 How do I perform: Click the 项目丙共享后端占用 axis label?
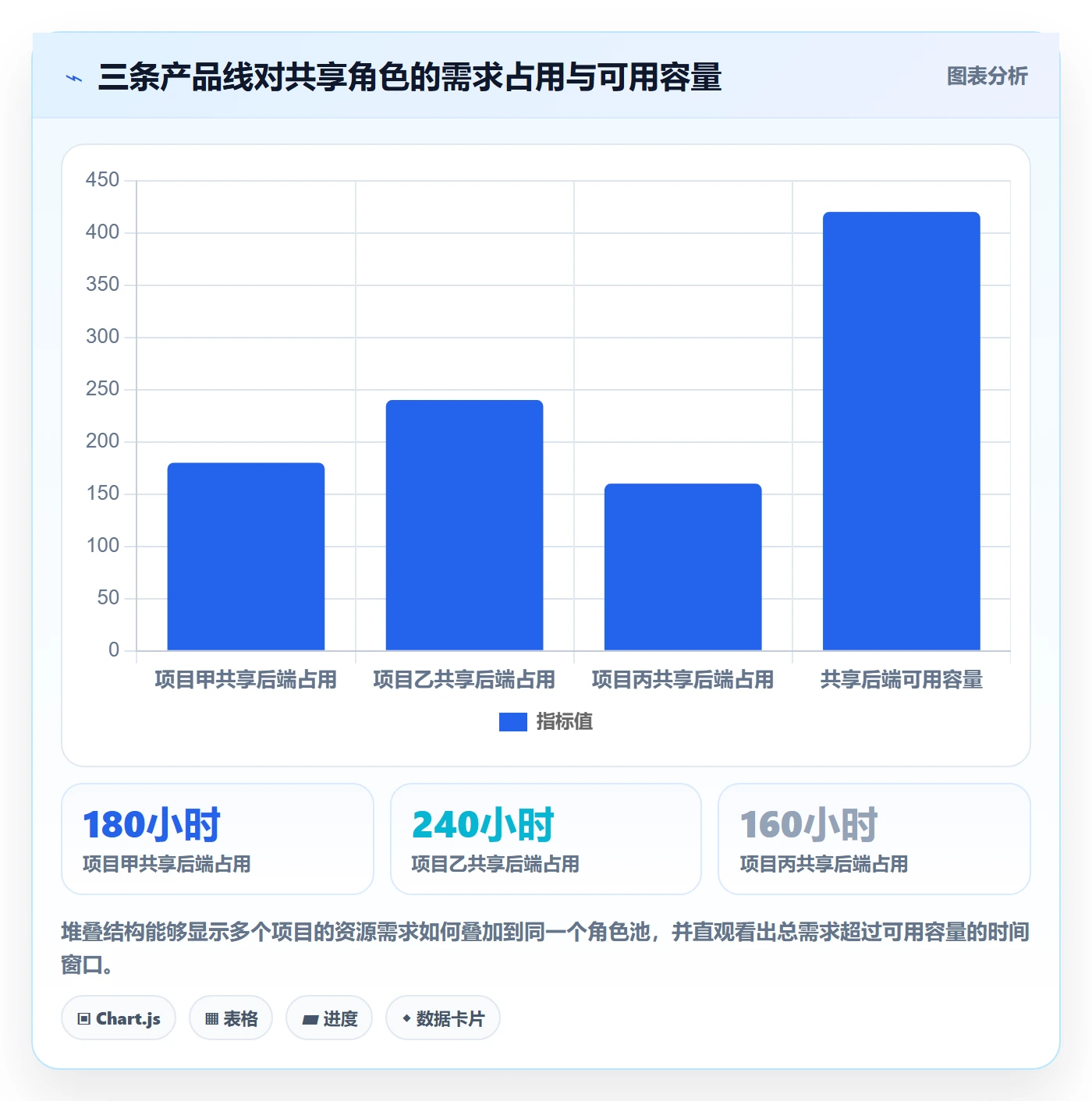tap(682, 680)
